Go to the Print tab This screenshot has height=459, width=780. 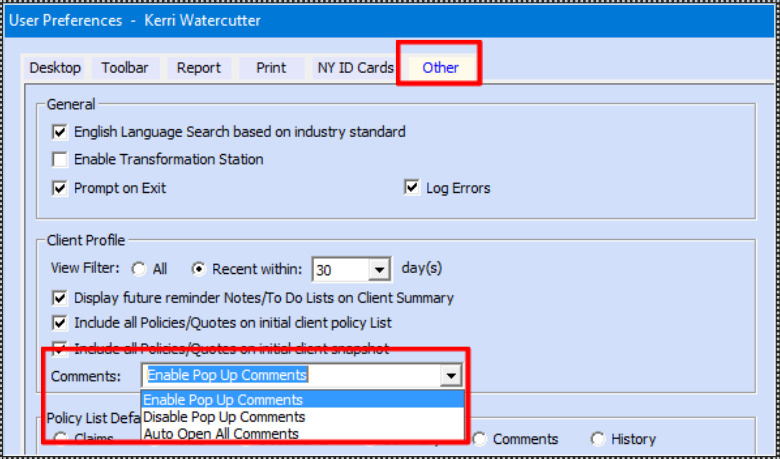click(x=271, y=68)
